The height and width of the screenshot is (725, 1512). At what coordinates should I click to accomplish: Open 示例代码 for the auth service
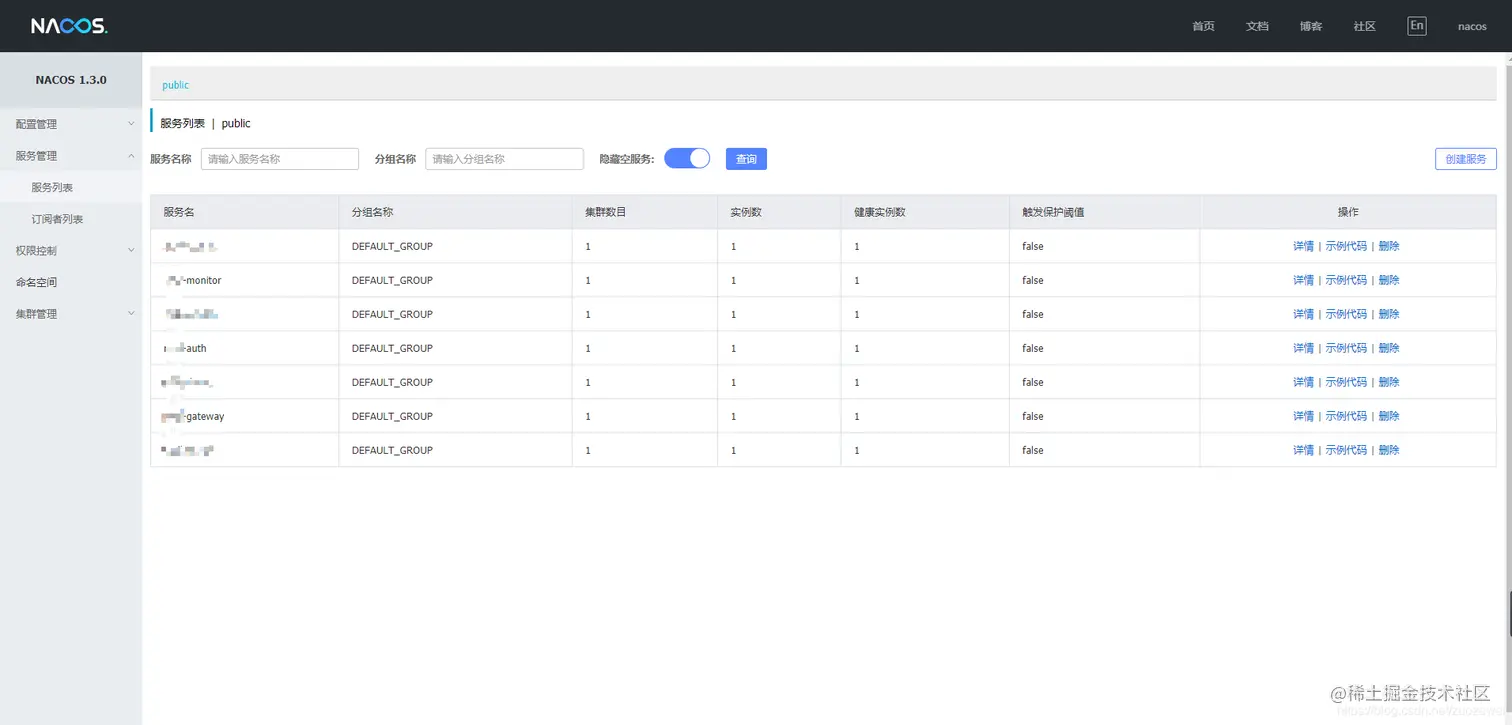(1346, 348)
